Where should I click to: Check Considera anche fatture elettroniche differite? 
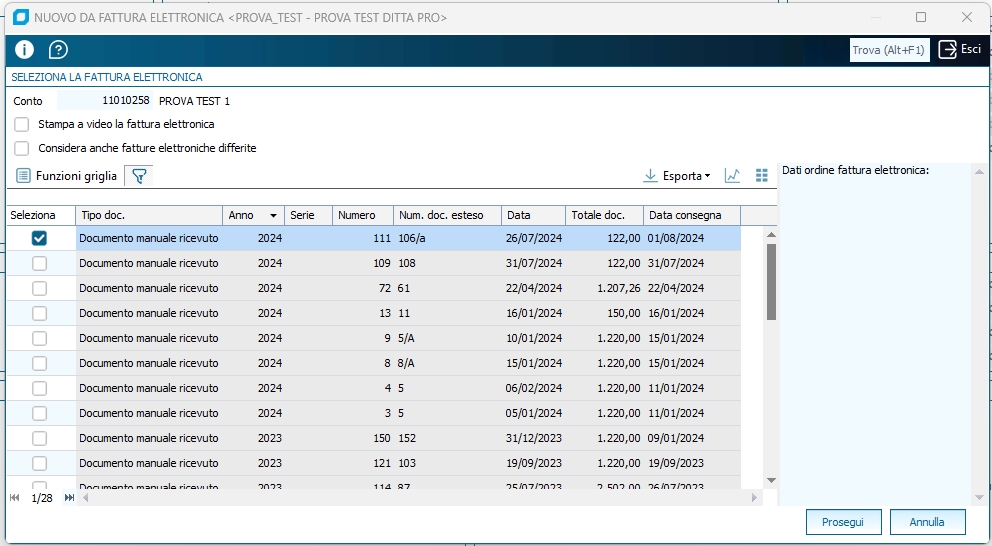(x=22, y=148)
